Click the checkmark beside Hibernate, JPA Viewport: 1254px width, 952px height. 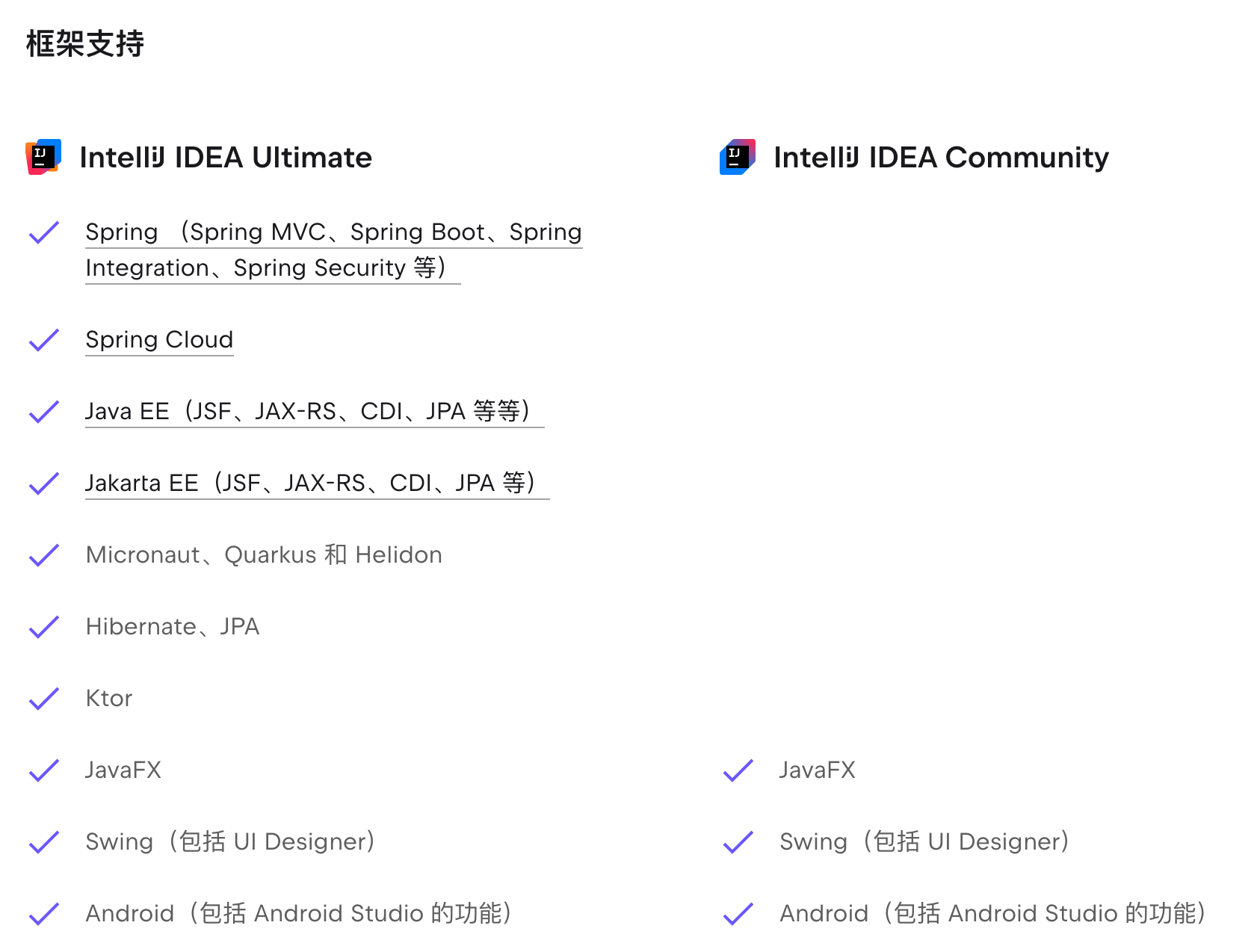44,626
